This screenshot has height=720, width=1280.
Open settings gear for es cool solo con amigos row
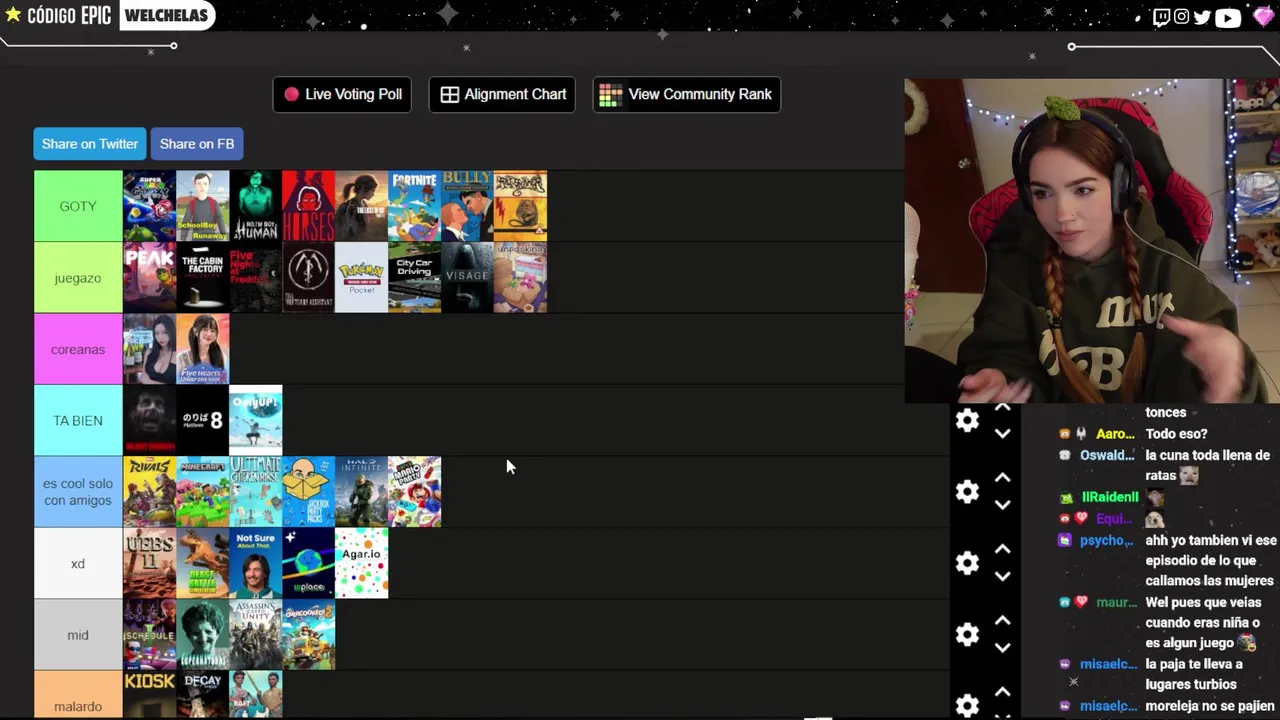[967, 492]
